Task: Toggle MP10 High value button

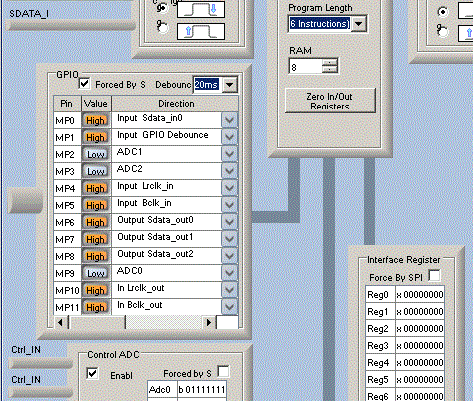Action: coord(96,290)
